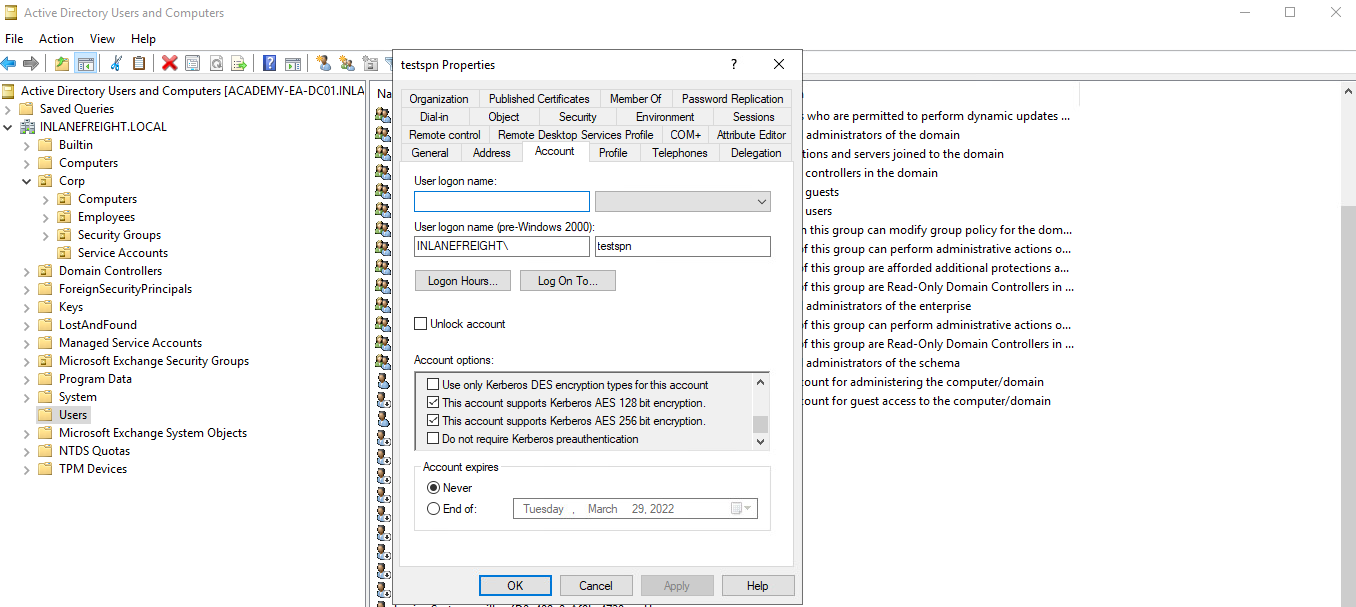Click the User logon name text field
This screenshot has height=607, width=1356.
pyautogui.click(x=502, y=202)
